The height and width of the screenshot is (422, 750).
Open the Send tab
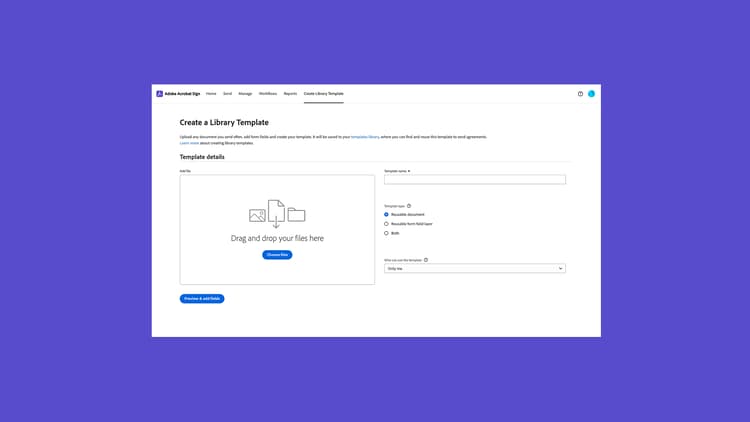click(227, 94)
